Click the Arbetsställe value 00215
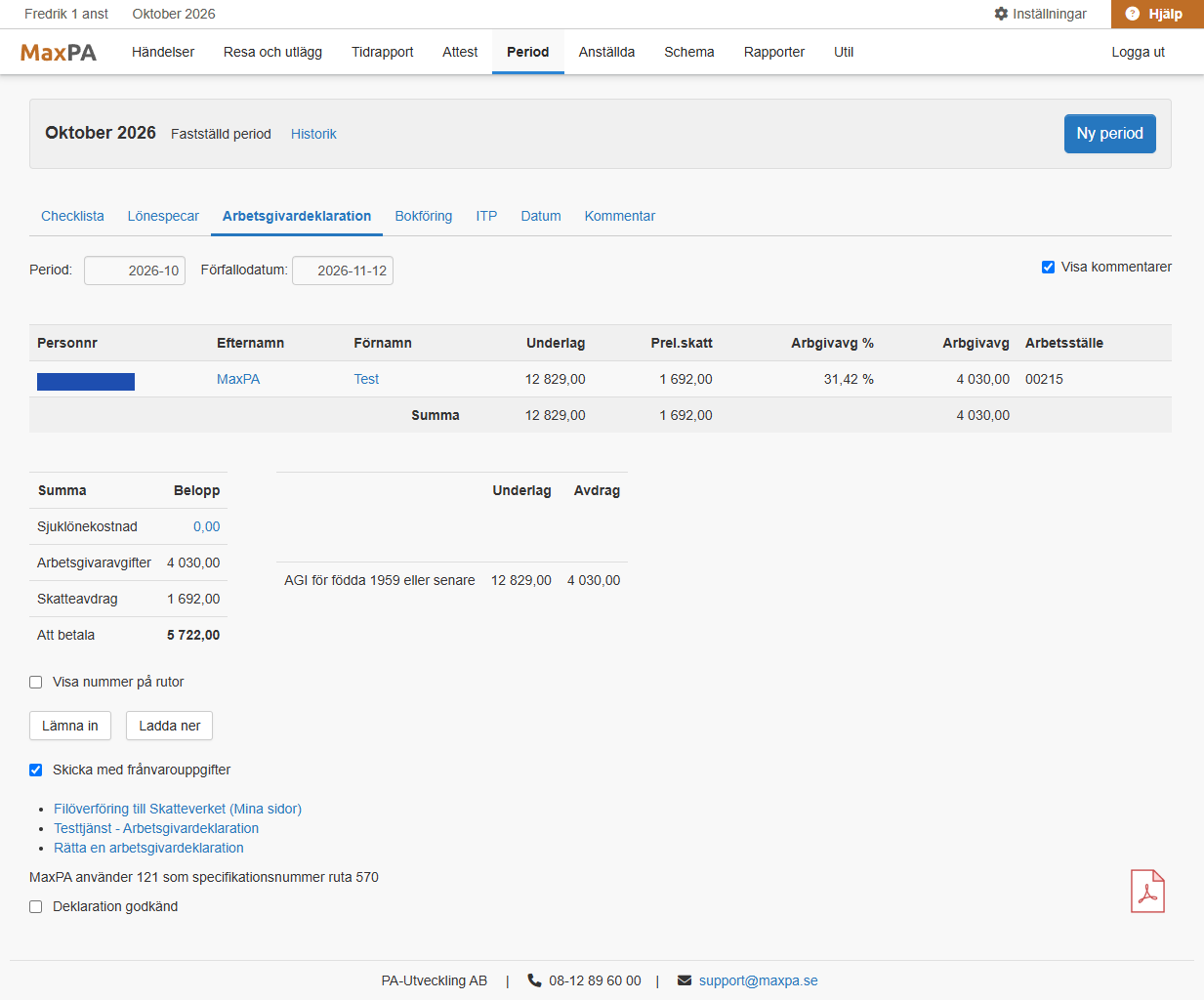Screen dimensions: 1204x1000 1044,379
